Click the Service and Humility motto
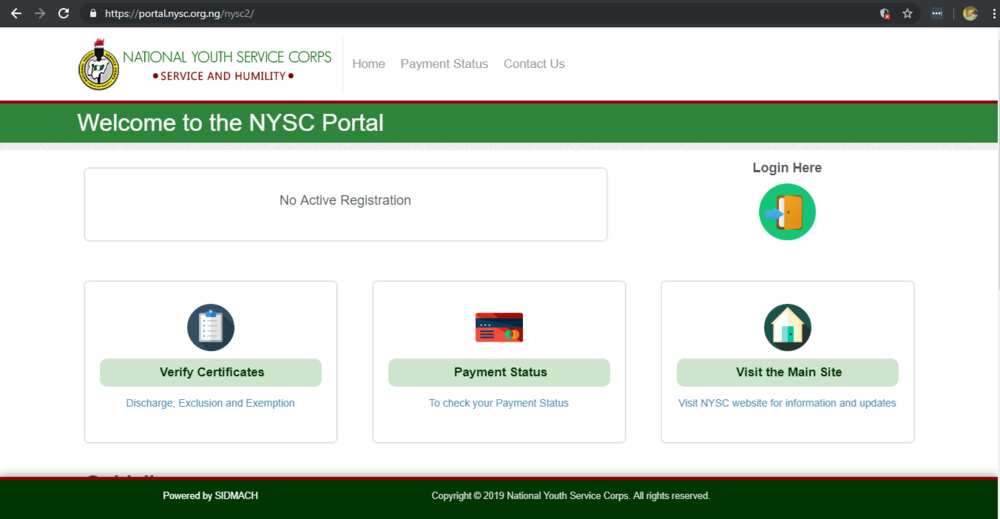Viewport: 1000px width, 519px height. (x=223, y=76)
